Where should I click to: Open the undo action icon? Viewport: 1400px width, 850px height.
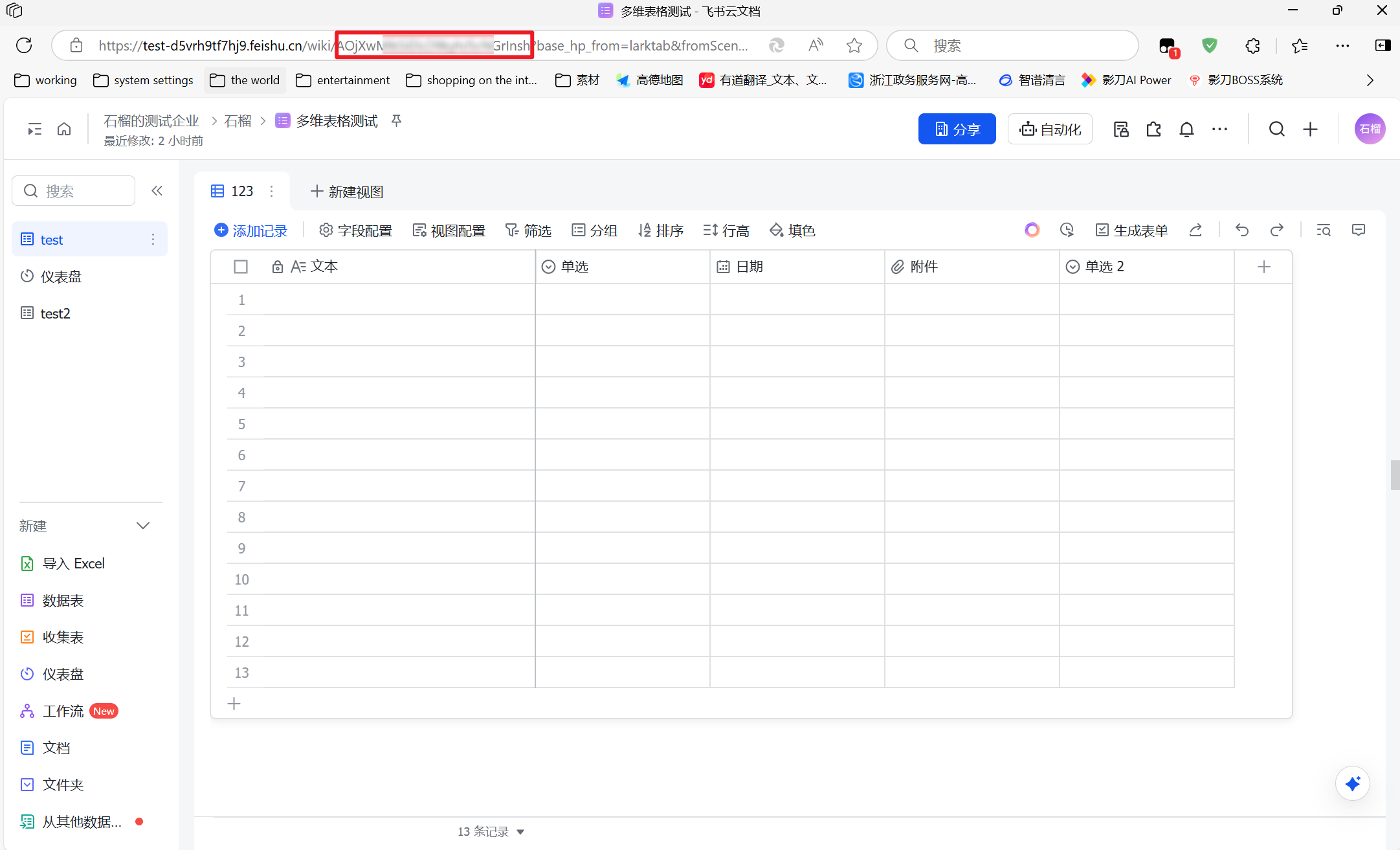(x=1241, y=230)
